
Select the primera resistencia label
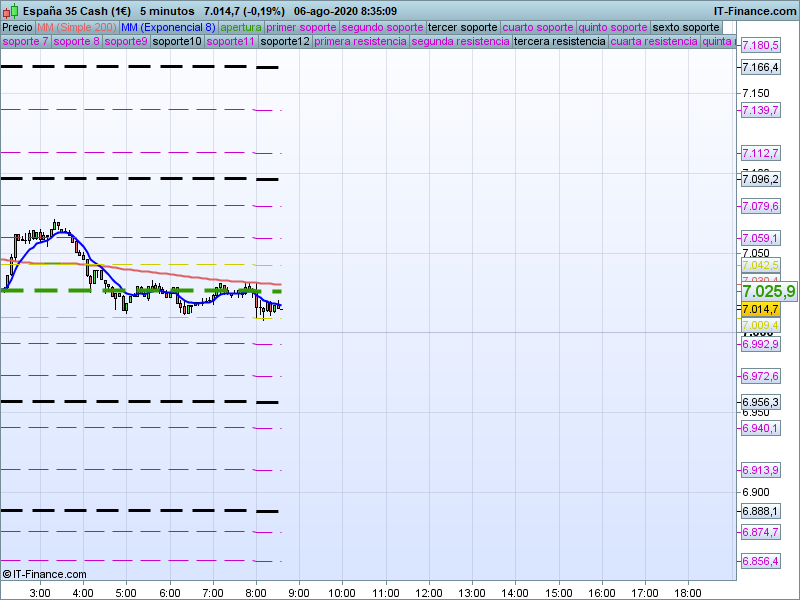pyautogui.click(x=360, y=42)
